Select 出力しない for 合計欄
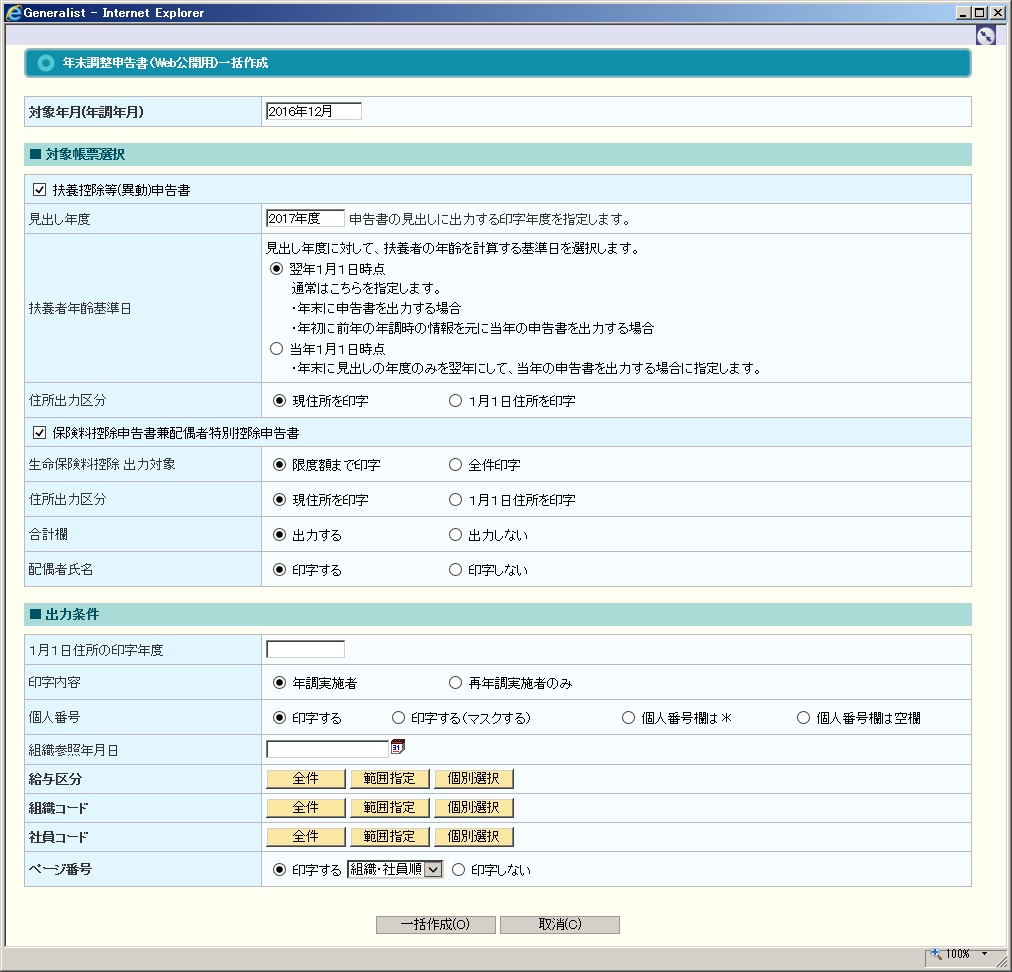 click(456, 535)
